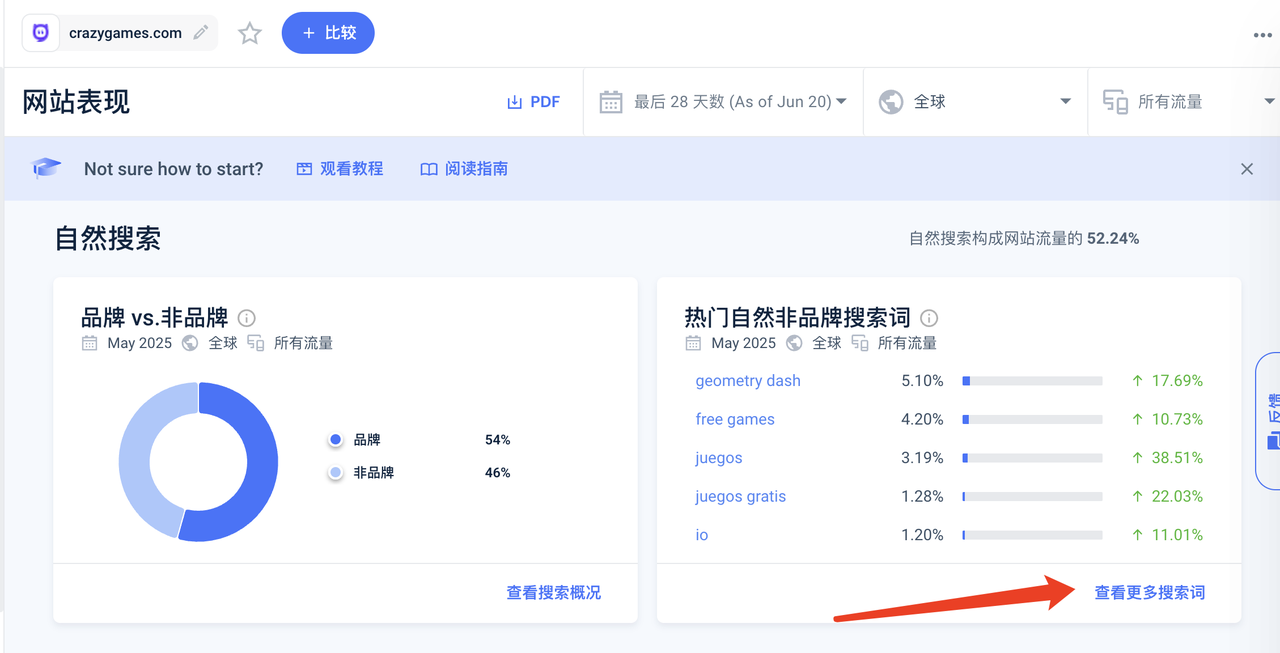
Task: Click 查看搜索概况 link
Action: [x=554, y=593]
